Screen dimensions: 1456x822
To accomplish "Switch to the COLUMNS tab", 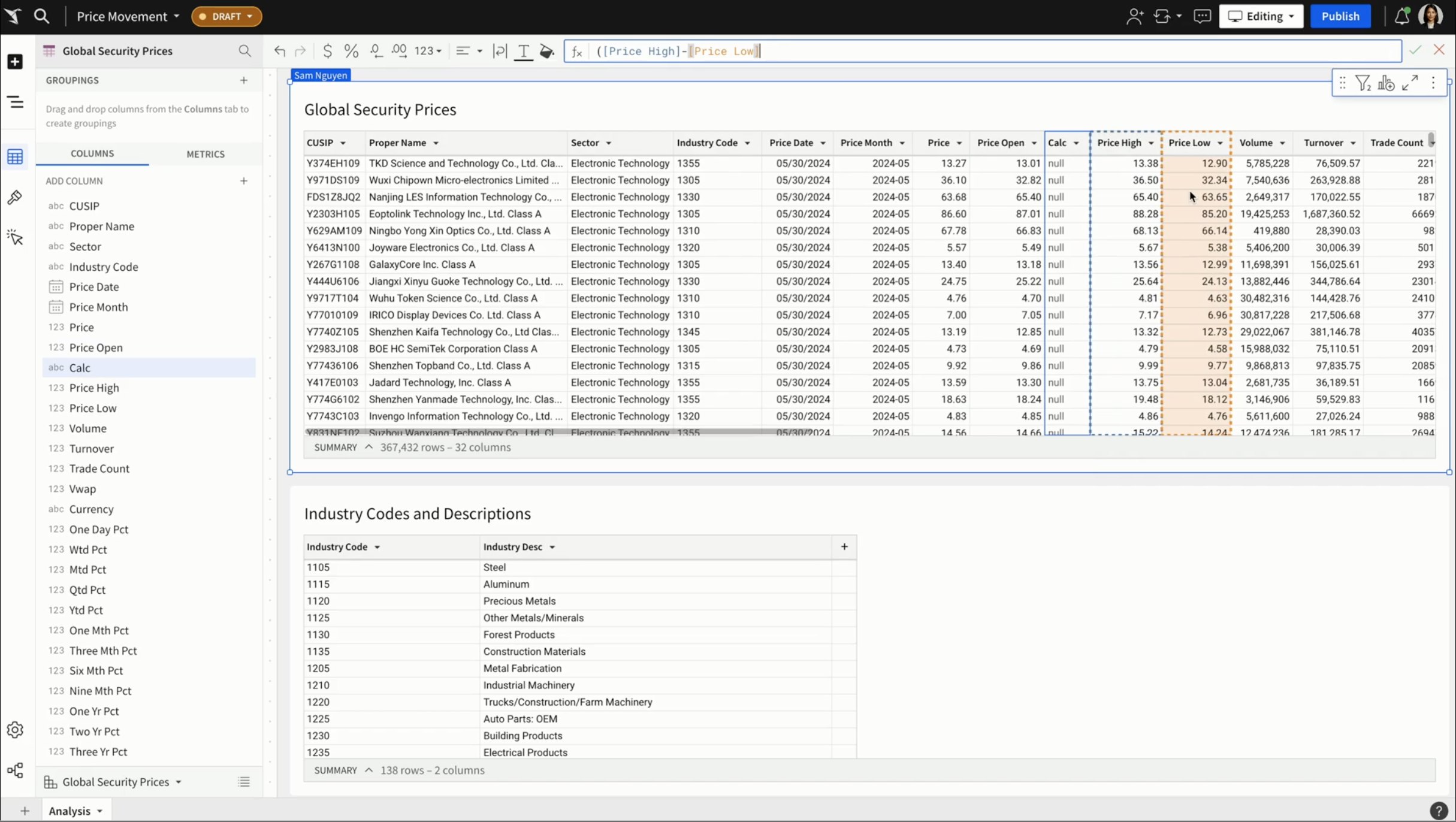I will click(x=92, y=153).
